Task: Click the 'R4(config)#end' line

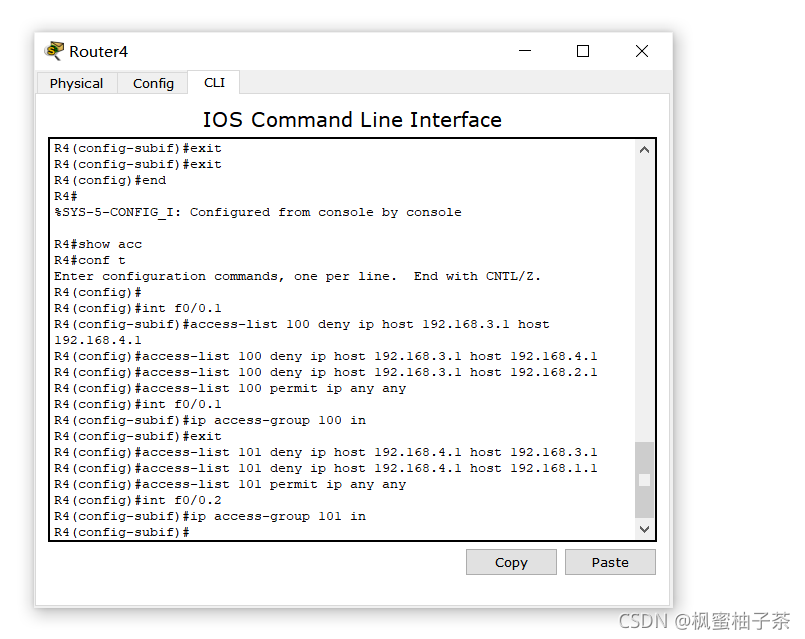Action: point(110,180)
